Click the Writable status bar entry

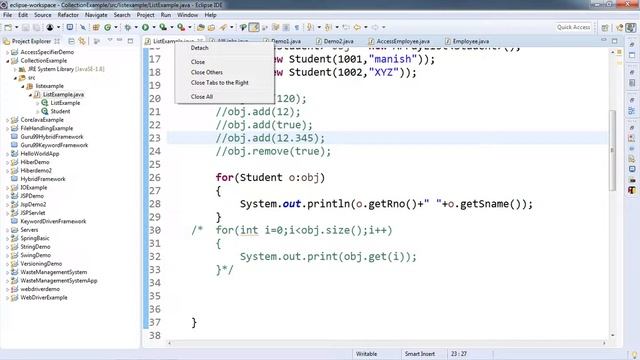click(x=367, y=354)
